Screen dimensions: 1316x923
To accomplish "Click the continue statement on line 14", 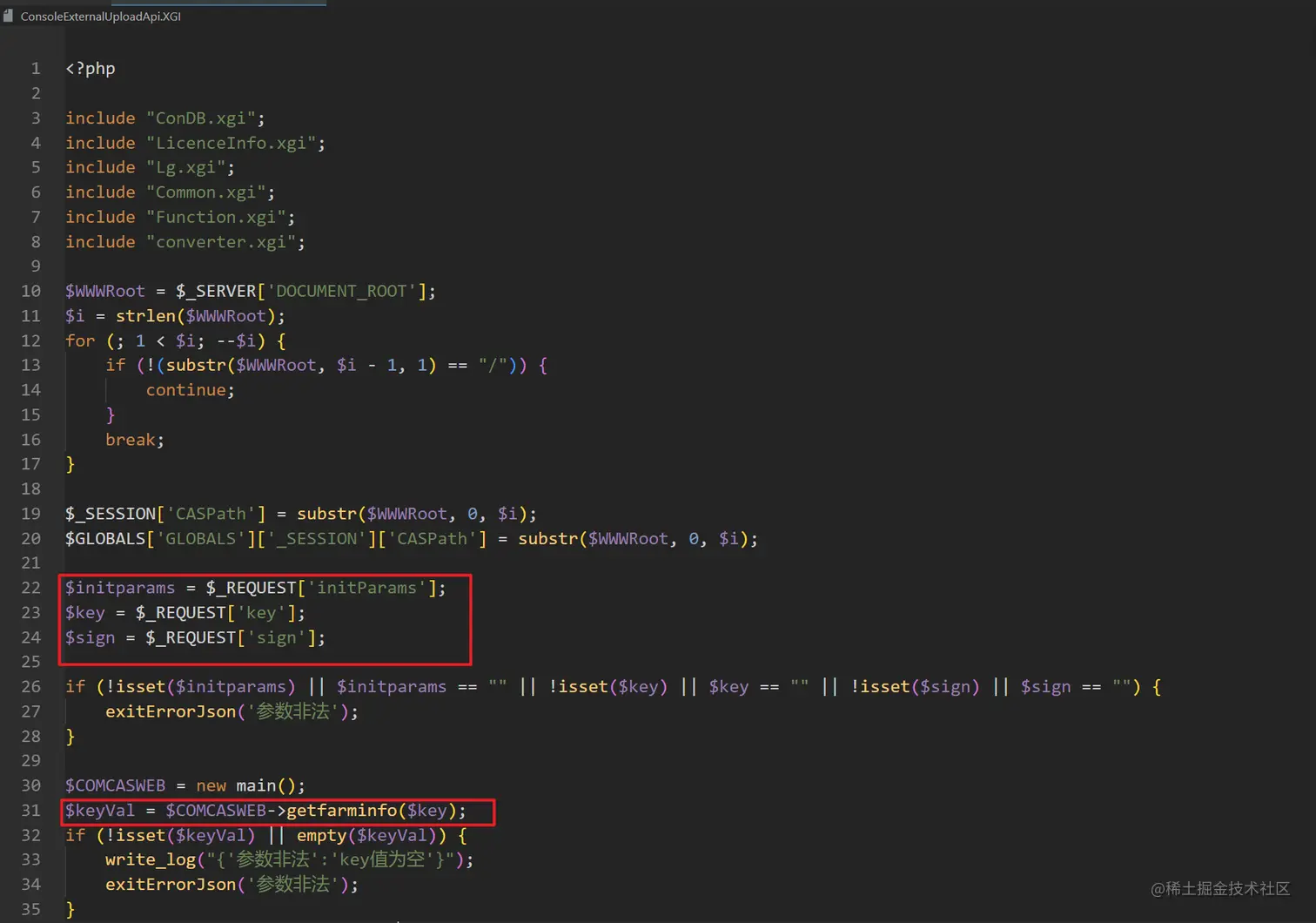I will coord(186,390).
